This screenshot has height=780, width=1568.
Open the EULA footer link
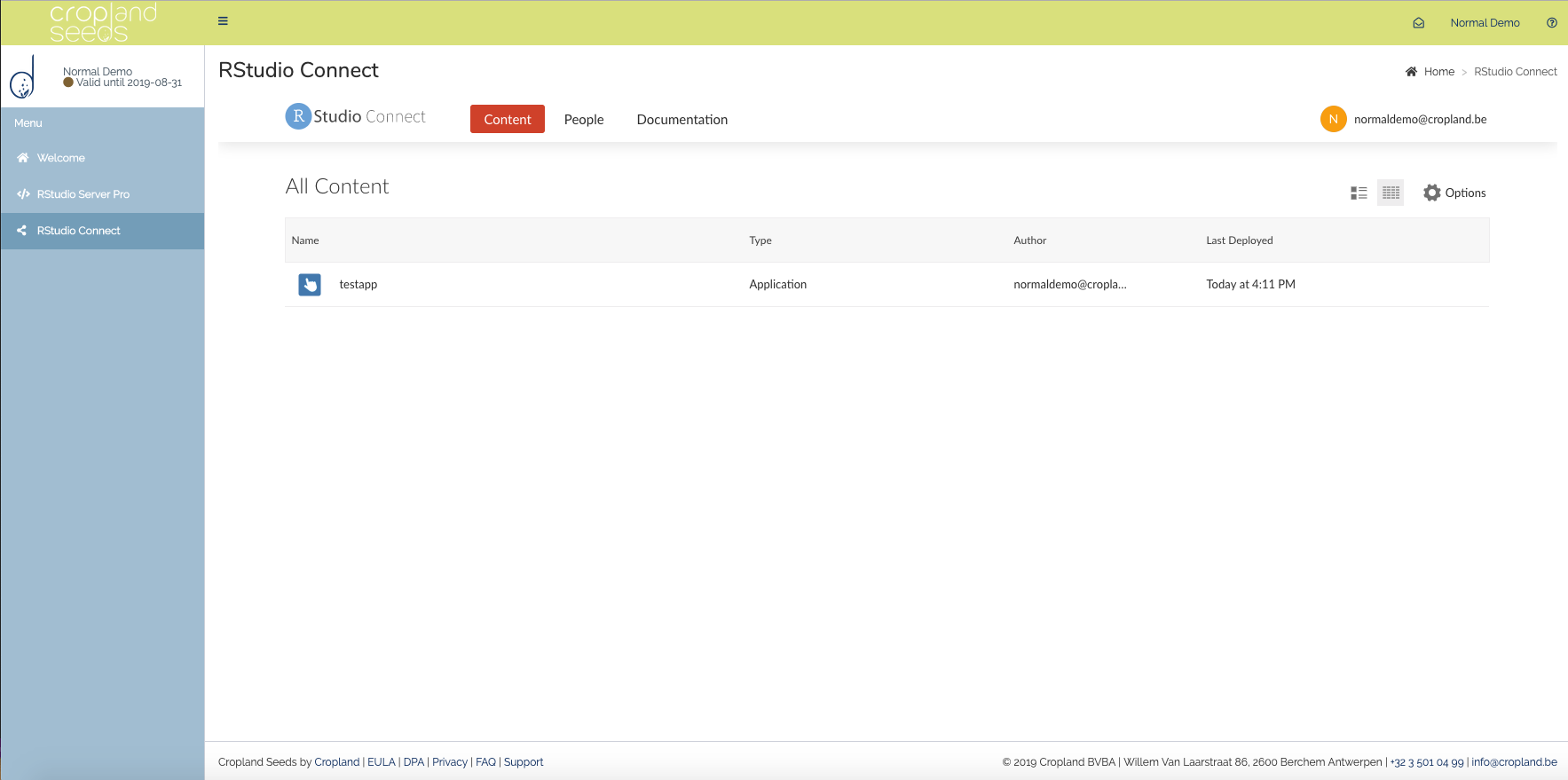382,762
